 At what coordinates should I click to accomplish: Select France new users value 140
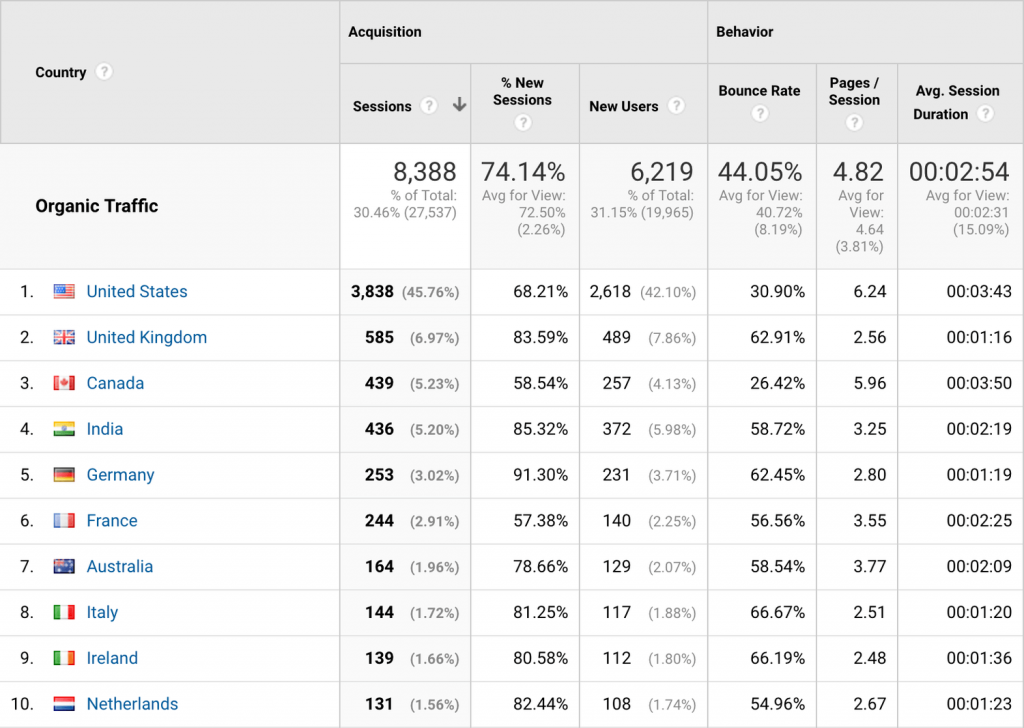coord(616,520)
